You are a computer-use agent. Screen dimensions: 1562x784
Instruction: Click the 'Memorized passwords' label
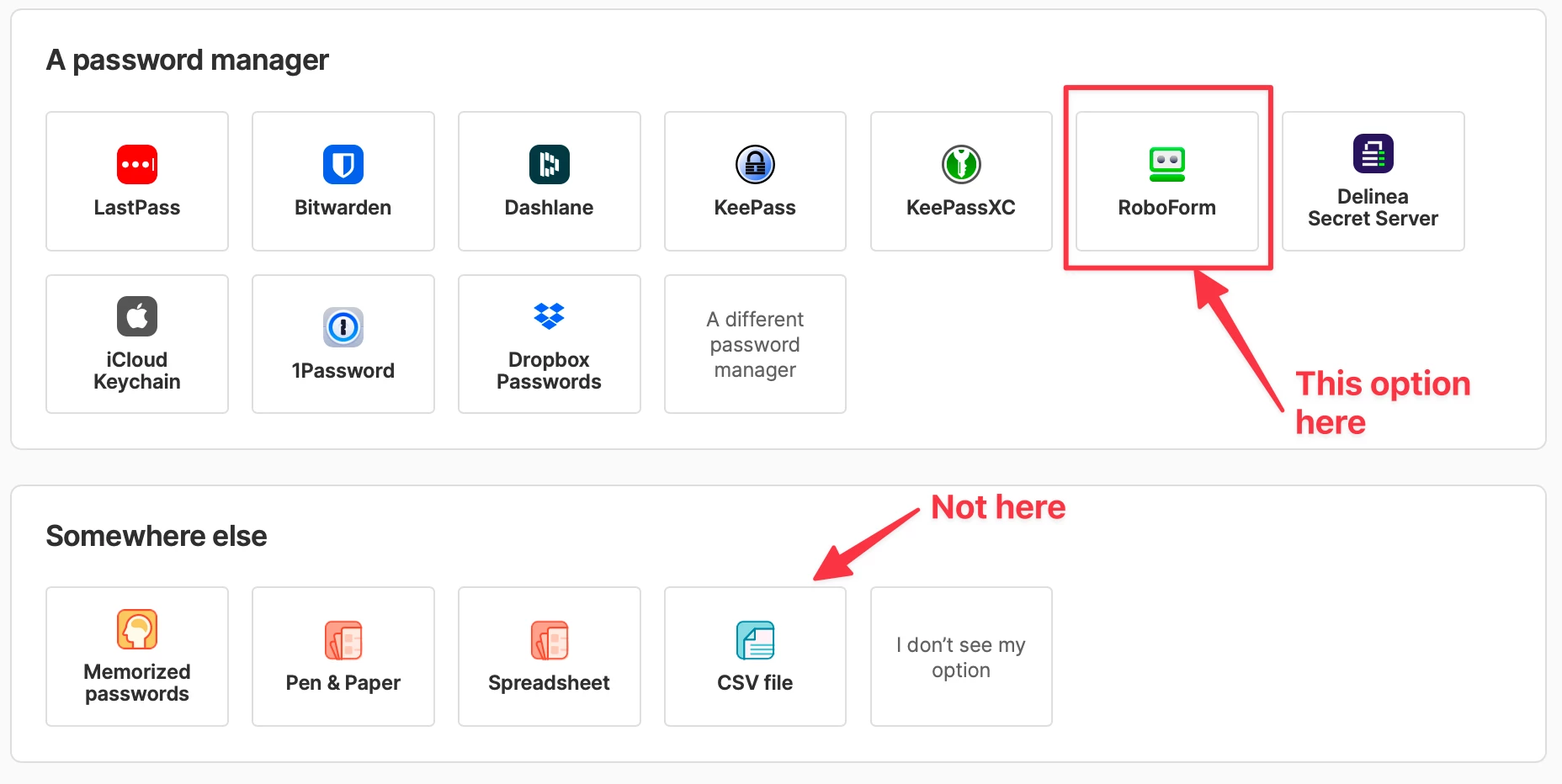pos(137,683)
